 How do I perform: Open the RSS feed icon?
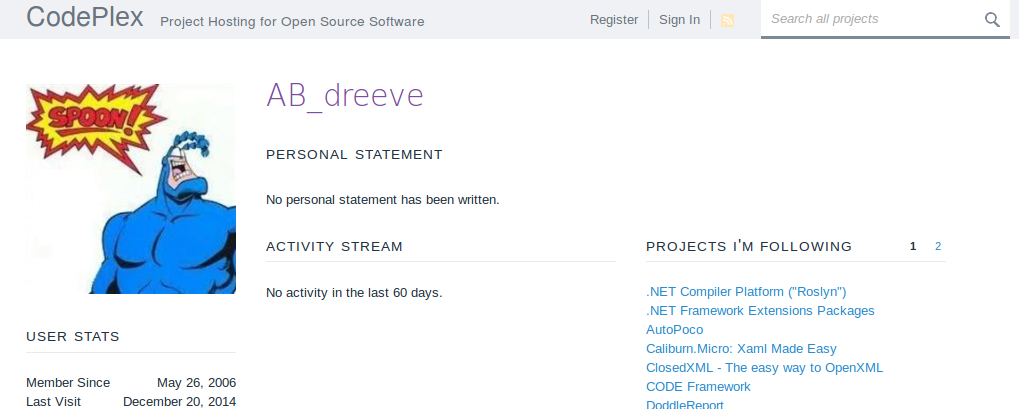pos(727,21)
